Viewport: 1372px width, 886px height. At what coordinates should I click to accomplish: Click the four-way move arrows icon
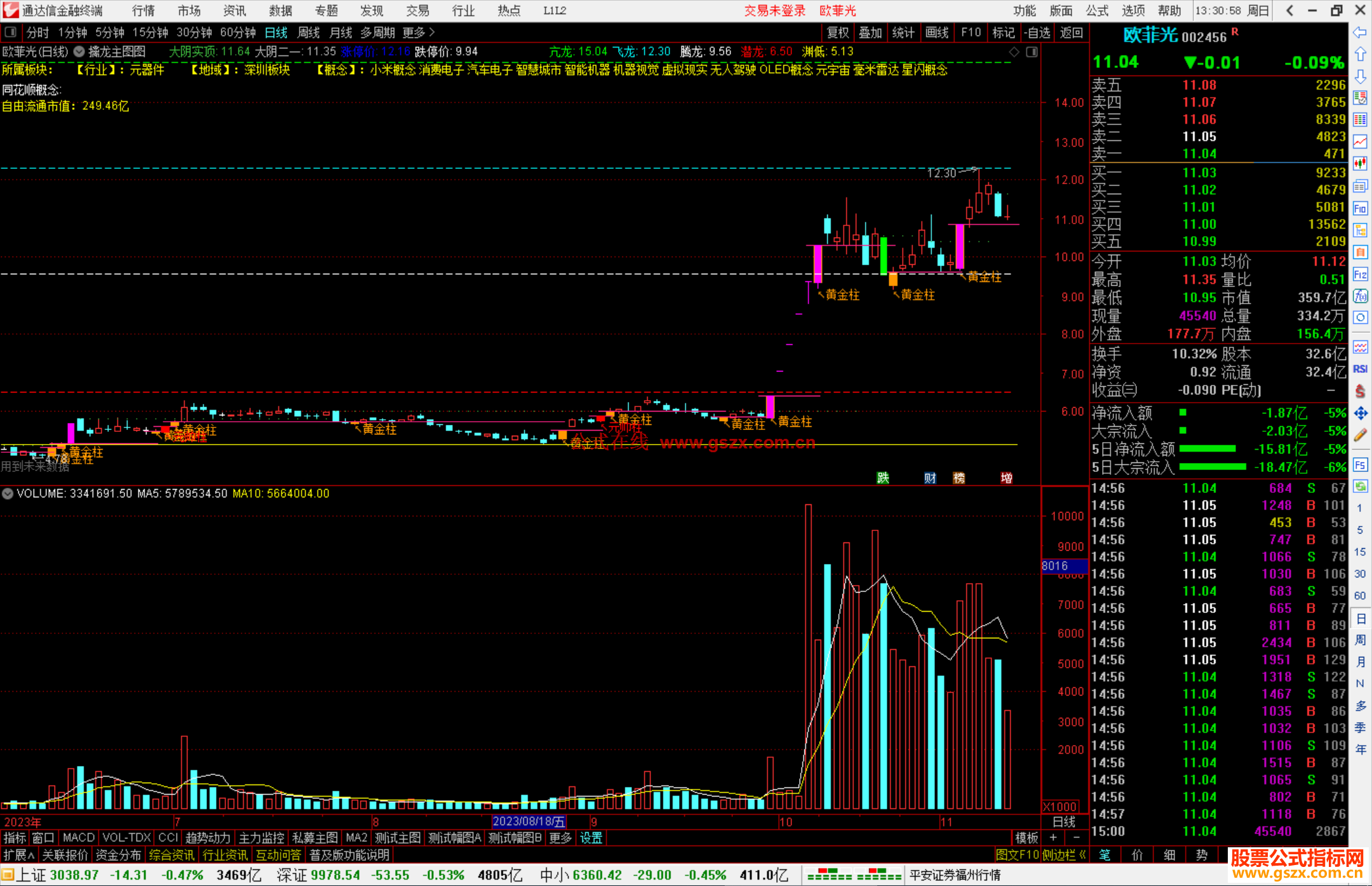1360,413
